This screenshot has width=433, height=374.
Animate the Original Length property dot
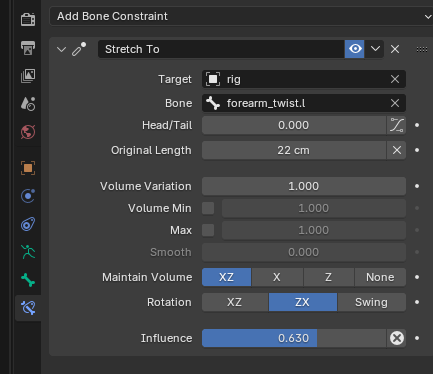[x=417, y=150]
